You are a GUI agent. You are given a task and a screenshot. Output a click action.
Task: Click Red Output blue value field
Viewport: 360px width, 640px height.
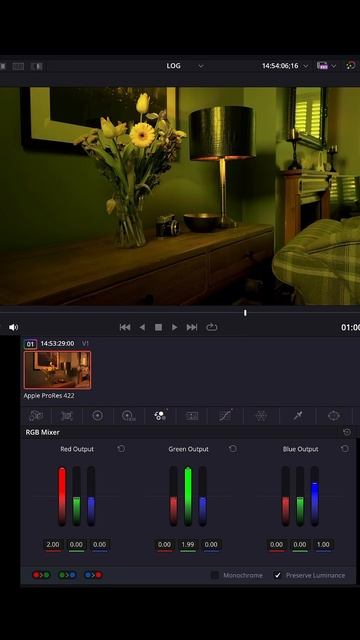[100, 544]
